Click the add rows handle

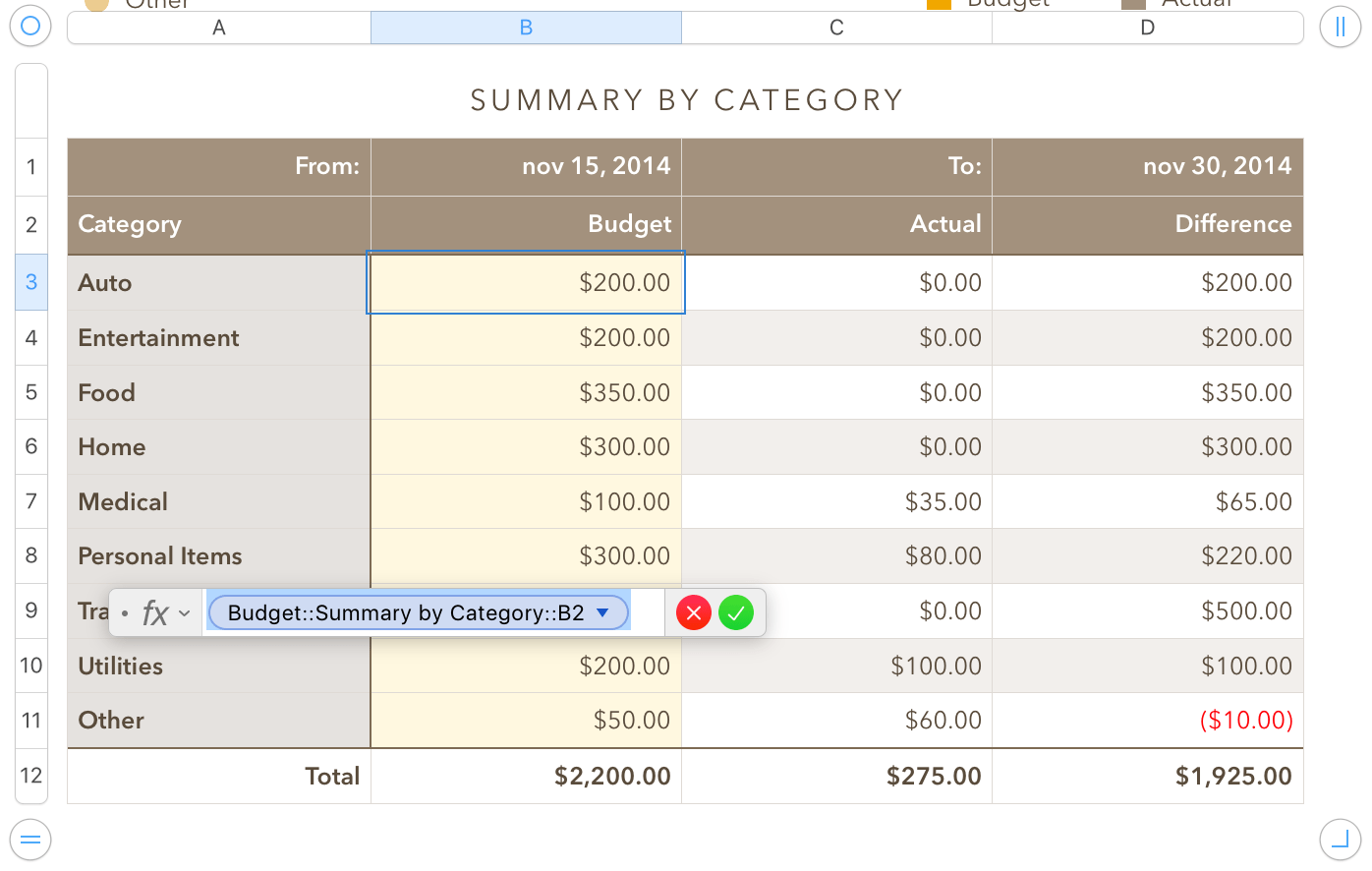(30, 840)
